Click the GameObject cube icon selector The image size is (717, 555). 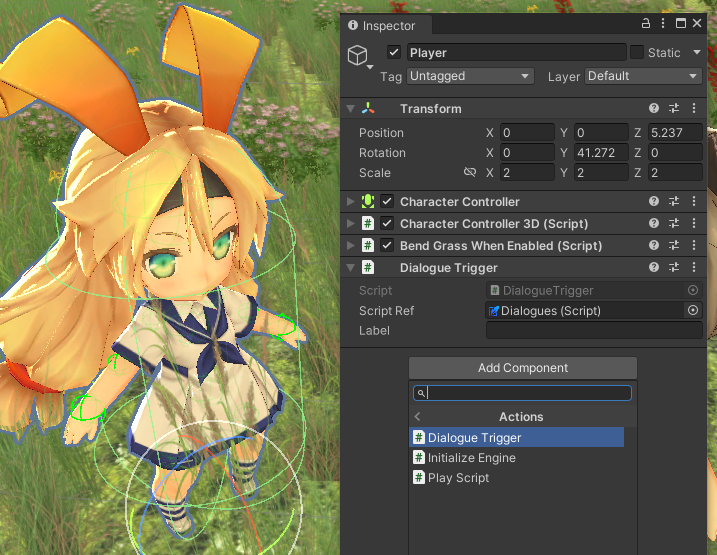(x=359, y=57)
